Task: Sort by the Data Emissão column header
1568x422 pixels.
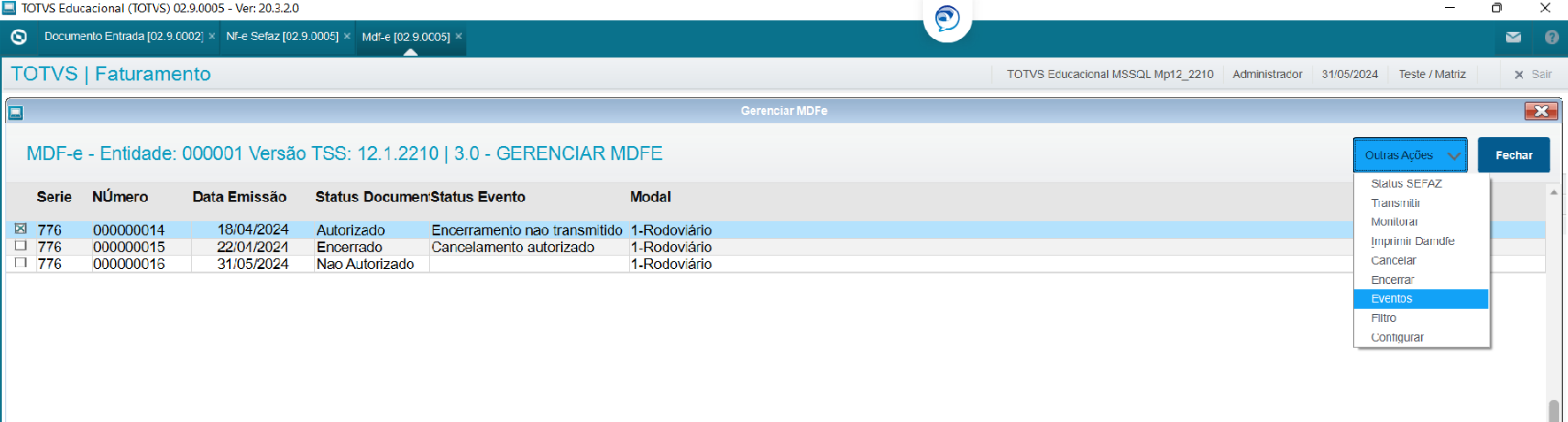Action: [x=240, y=196]
